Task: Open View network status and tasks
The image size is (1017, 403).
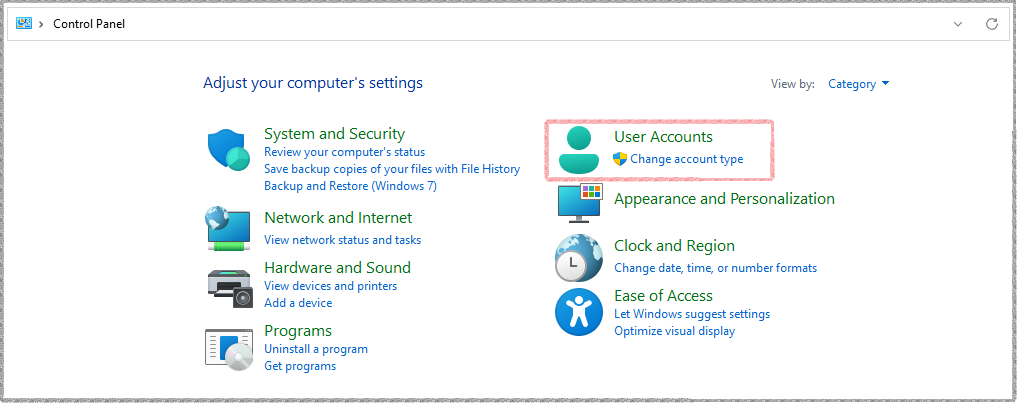Action: point(342,239)
